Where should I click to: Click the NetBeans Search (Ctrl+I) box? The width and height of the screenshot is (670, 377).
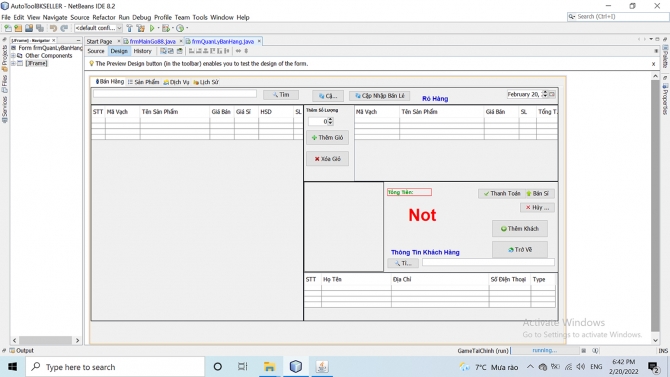pos(618,17)
